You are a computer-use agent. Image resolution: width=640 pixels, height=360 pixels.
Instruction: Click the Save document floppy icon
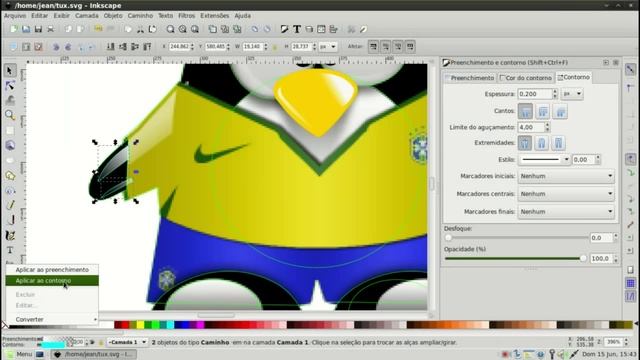point(38,29)
